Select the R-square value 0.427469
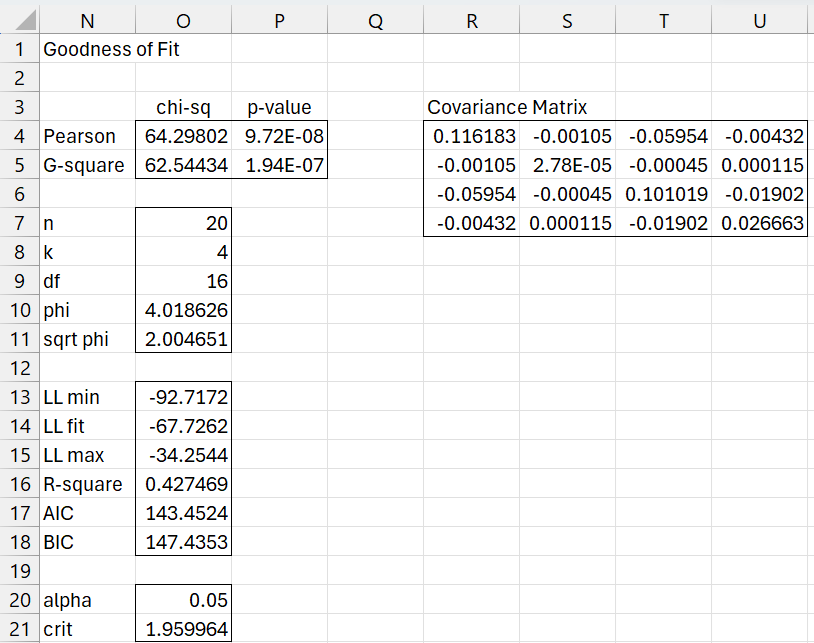 [x=182, y=484]
